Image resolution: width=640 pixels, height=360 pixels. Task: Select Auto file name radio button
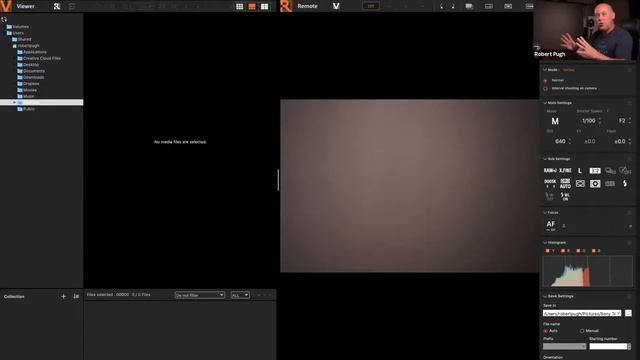point(545,331)
